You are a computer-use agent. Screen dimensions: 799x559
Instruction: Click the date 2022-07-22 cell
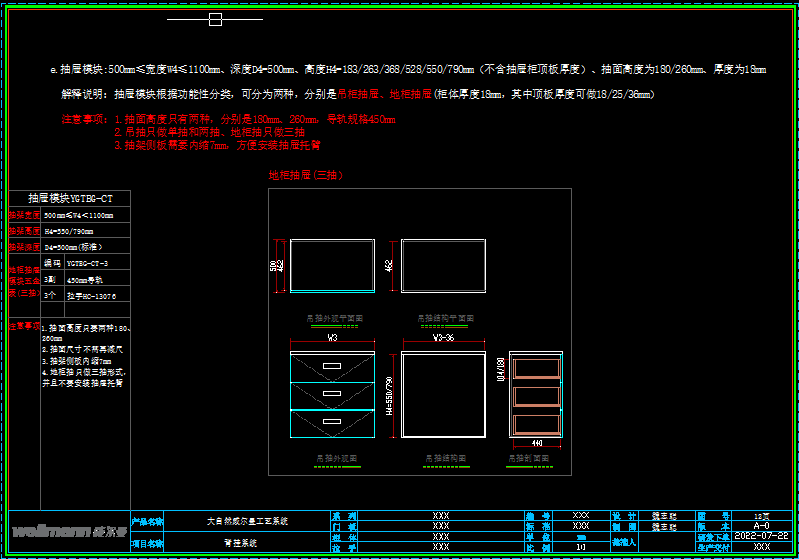coord(761,536)
